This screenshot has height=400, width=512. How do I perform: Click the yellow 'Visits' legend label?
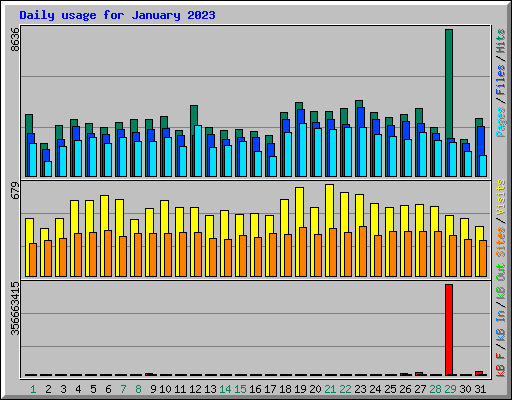pyautogui.click(x=501, y=197)
